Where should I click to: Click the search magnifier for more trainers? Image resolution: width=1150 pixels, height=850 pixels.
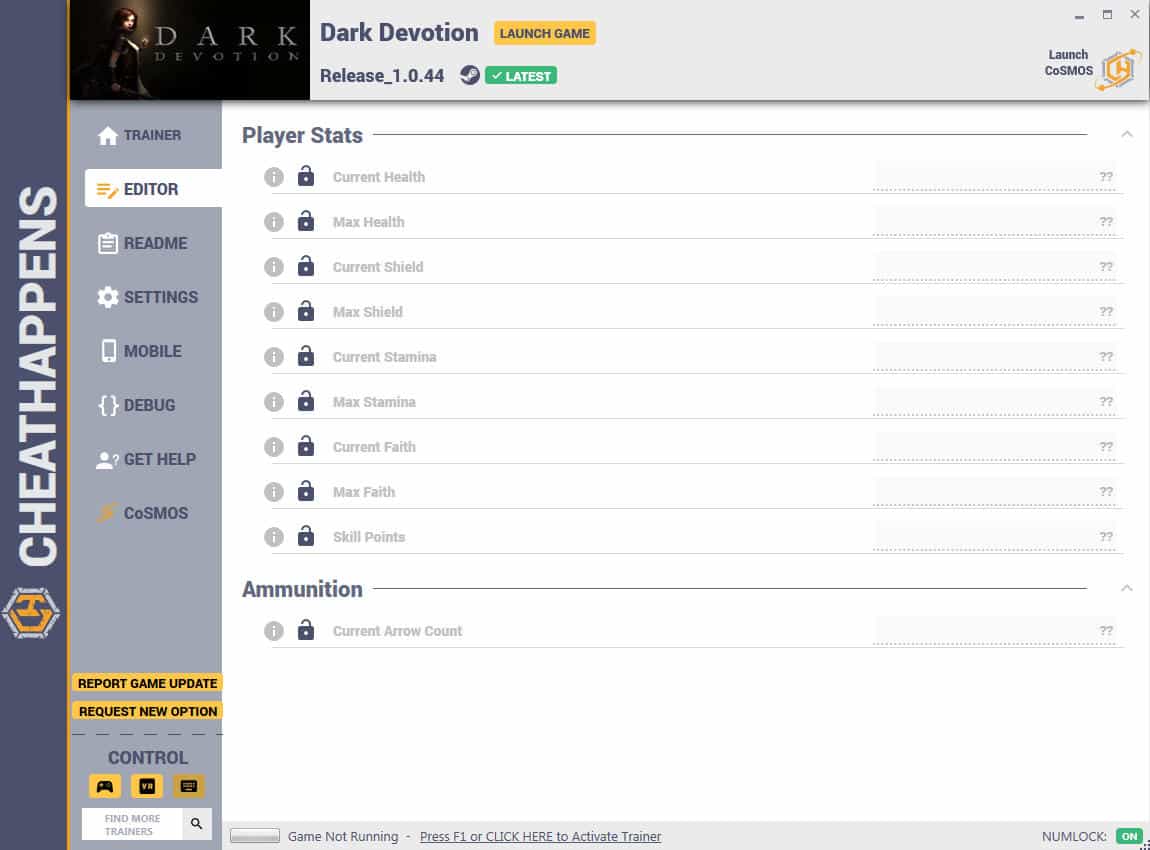[x=197, y=824]
